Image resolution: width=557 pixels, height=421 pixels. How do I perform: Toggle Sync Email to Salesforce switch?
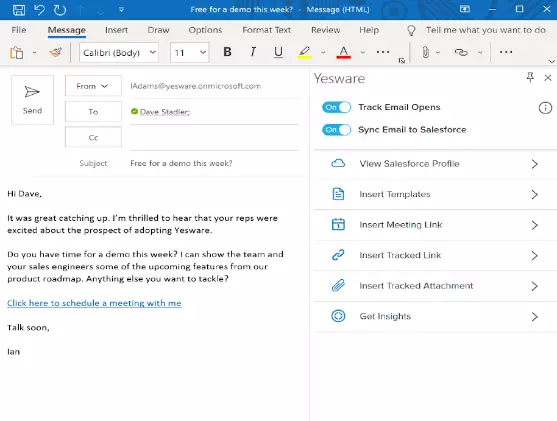336,130
